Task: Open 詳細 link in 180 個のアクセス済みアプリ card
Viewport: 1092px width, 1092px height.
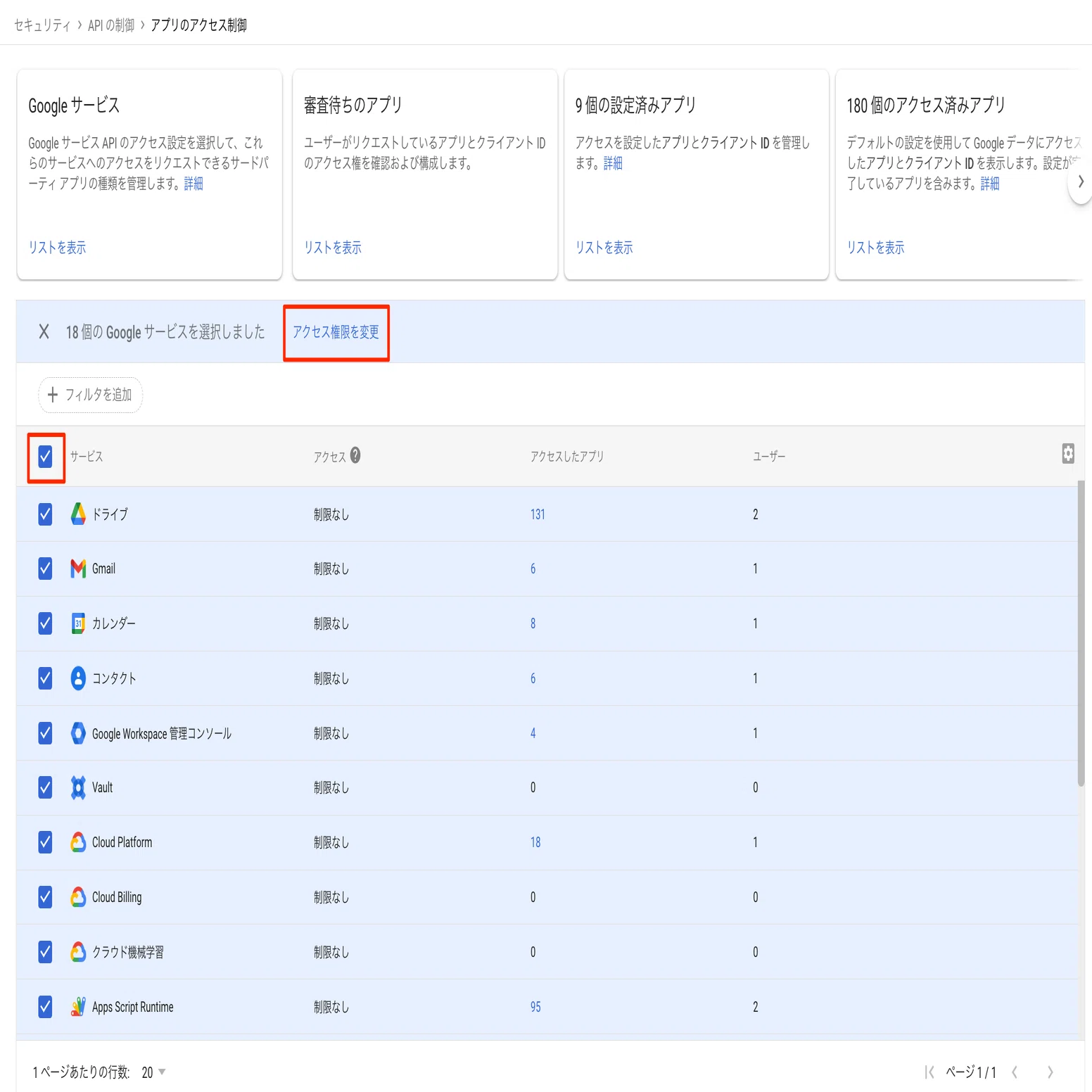Action: tap(990, 184)
